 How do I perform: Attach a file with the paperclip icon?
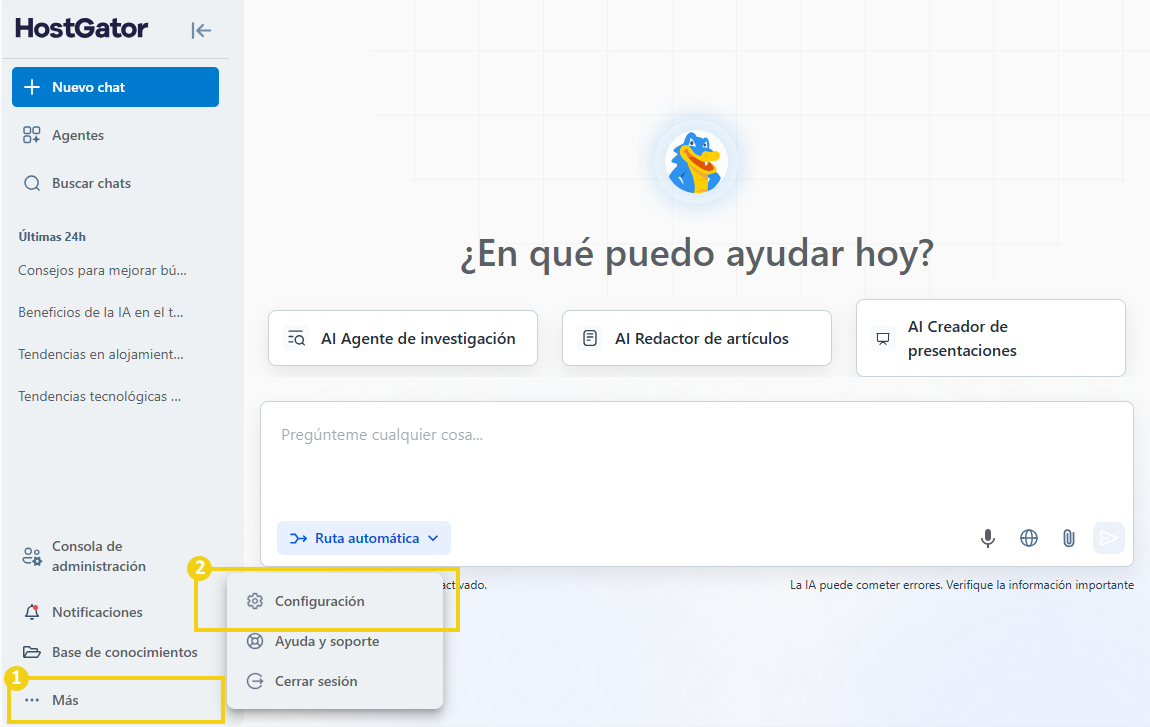pos(1069,538)
